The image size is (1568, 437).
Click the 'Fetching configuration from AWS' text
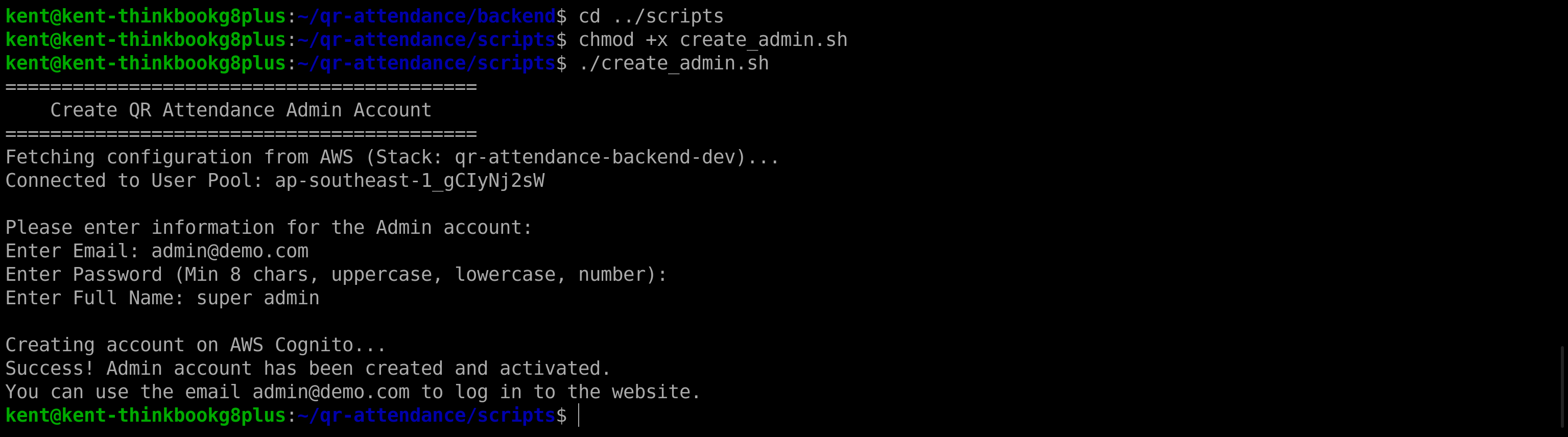click(x=180, y=158)
